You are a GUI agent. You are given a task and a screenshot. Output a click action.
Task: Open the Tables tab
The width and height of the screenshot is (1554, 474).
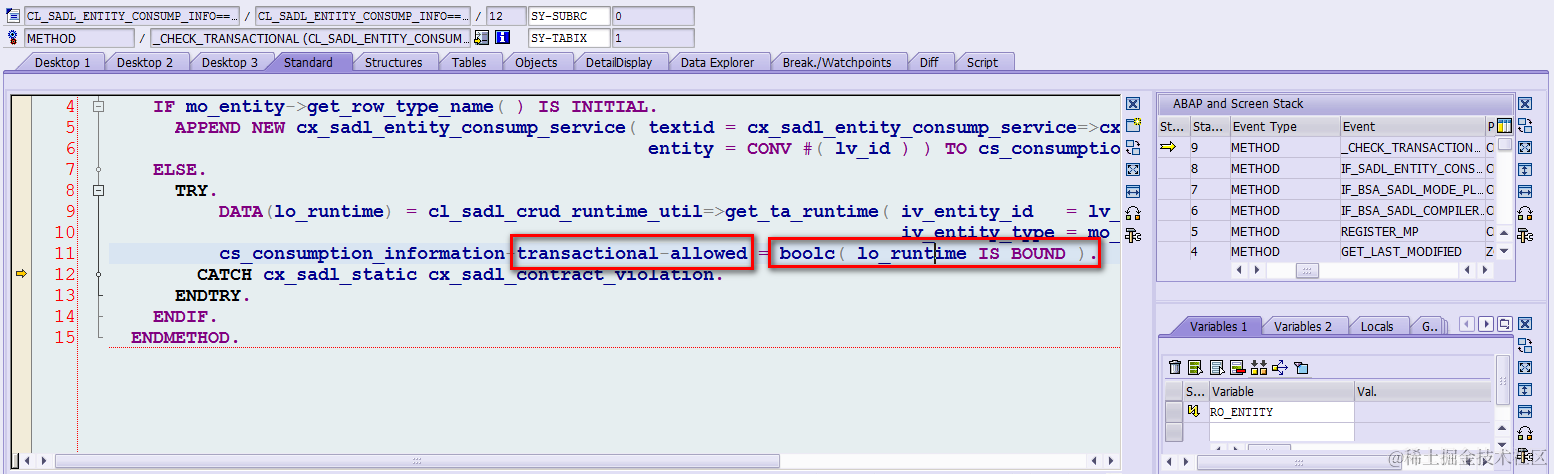[x=469, y=62]
